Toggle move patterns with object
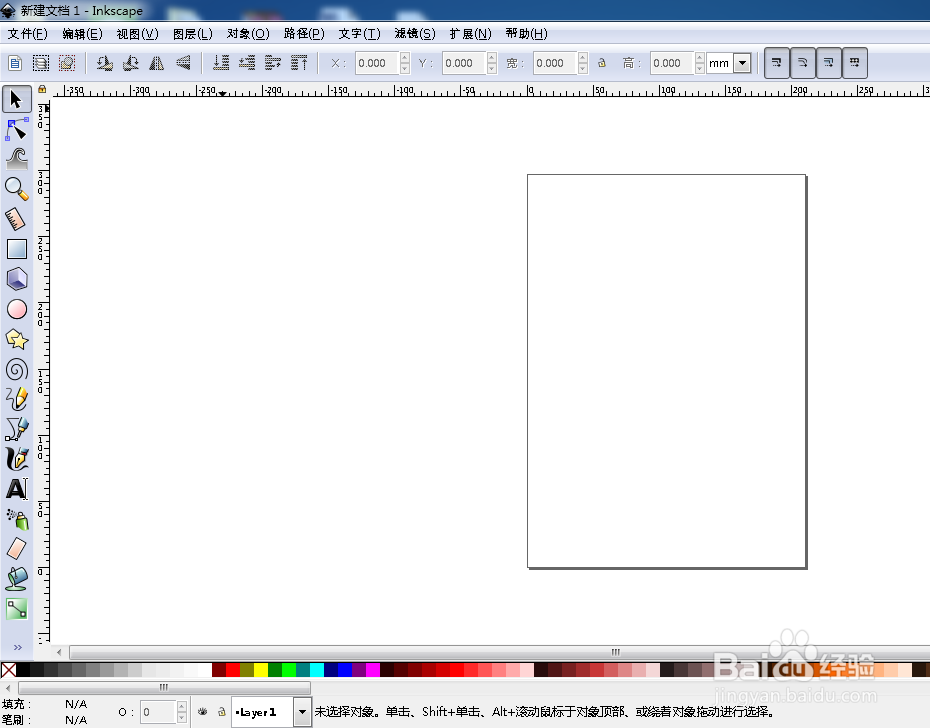930x728 pixels. pyautogui.click(x=855, y=63)
